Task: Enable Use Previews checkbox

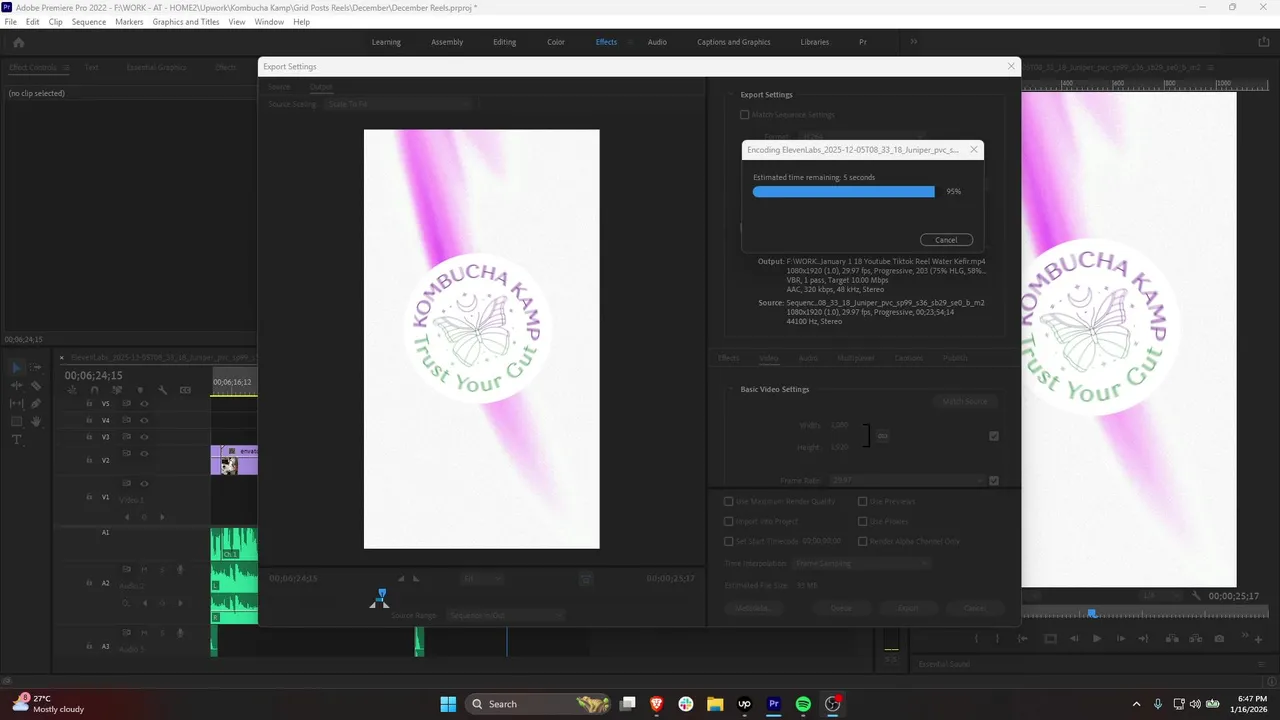Action: point(862,501)
